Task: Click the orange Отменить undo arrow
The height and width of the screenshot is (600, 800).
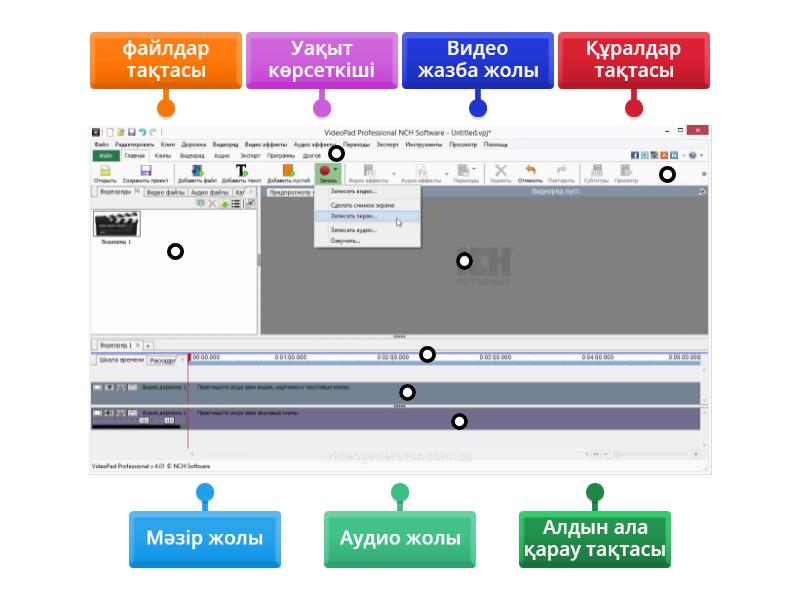Action: (x=530, y=170)
